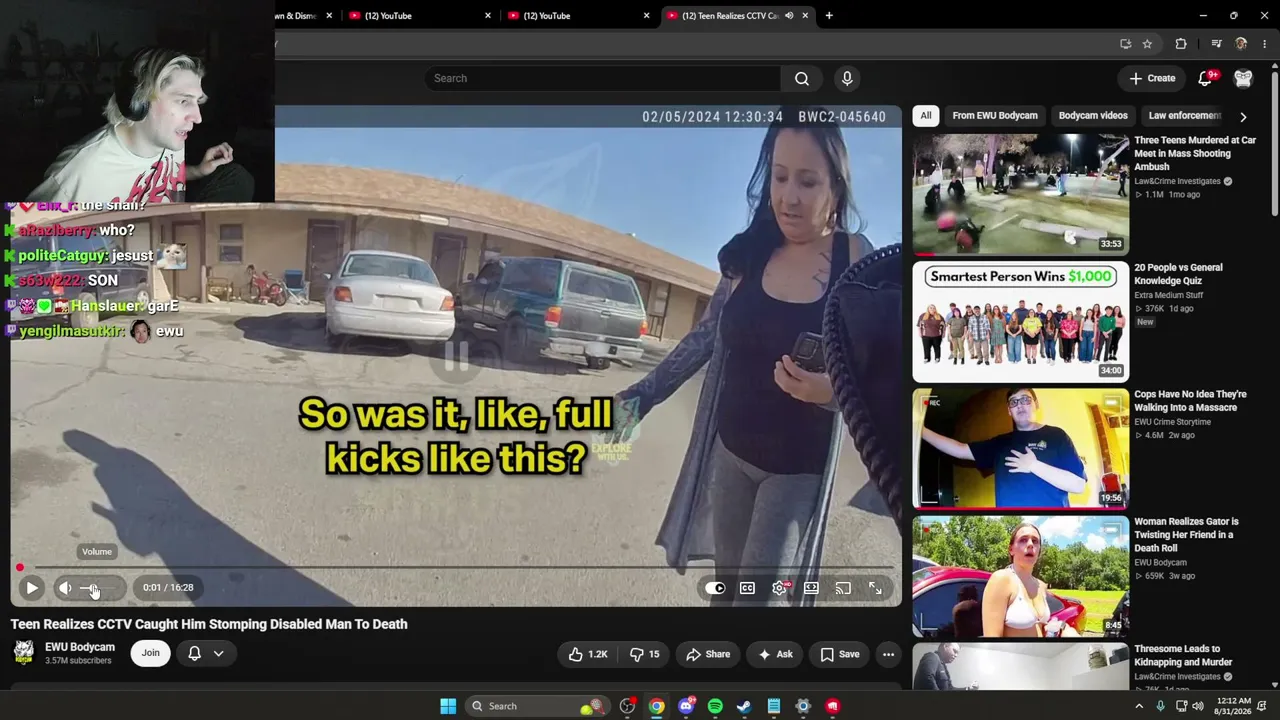
Task: Open the red app icon in the taskbar
Action: pyautogui.click(x=832, y=706)
